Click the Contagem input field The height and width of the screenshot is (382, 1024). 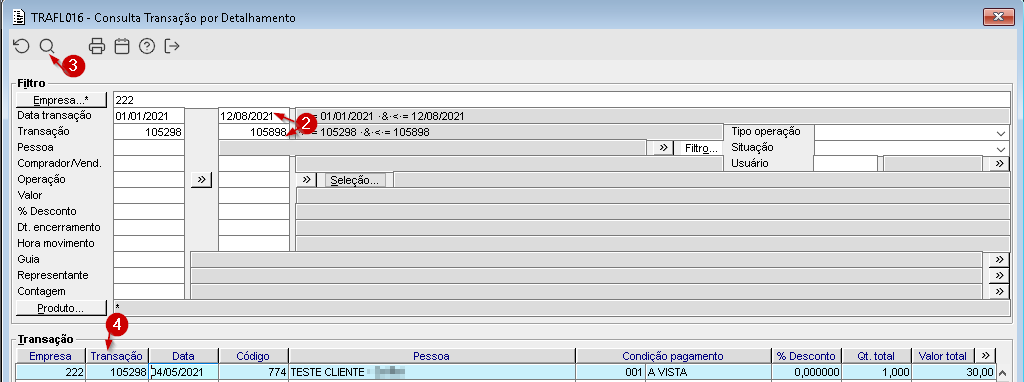[x=149, y=292]
